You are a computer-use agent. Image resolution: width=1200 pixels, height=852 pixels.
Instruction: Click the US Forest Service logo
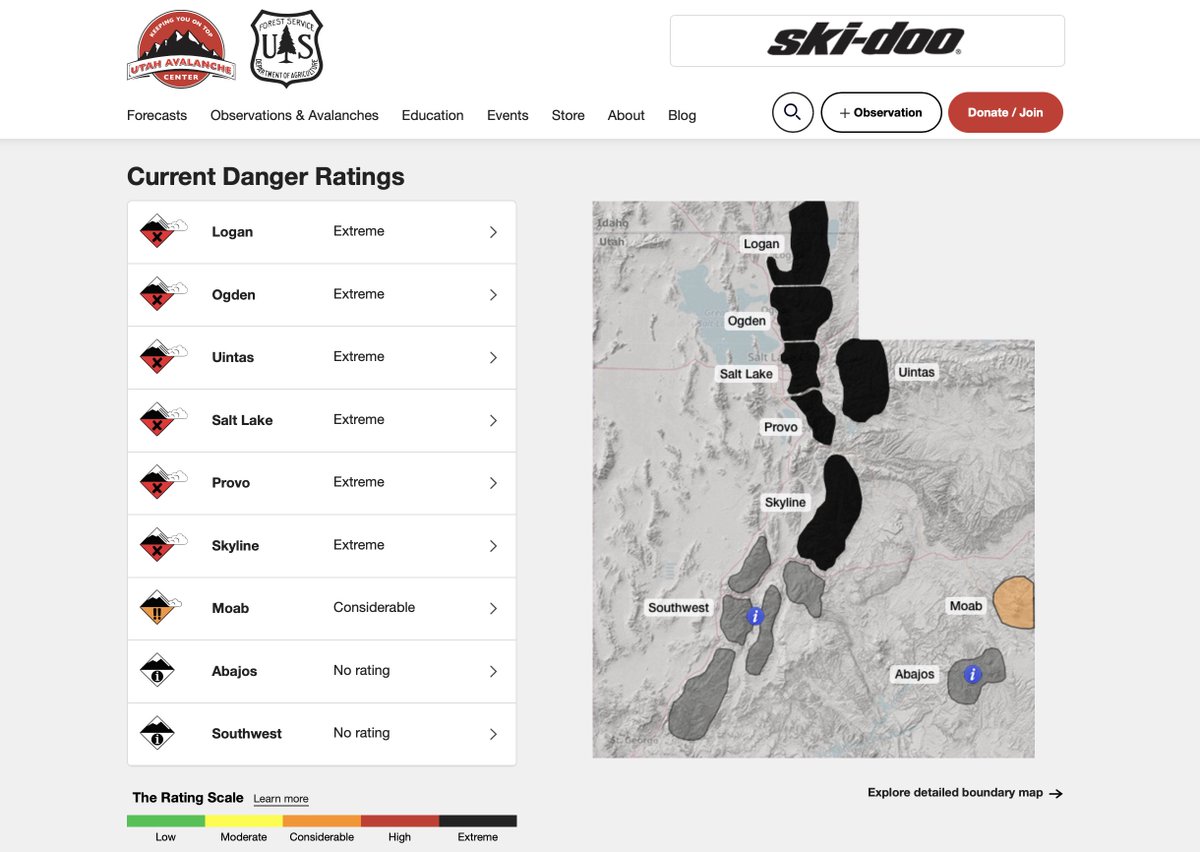285,47
